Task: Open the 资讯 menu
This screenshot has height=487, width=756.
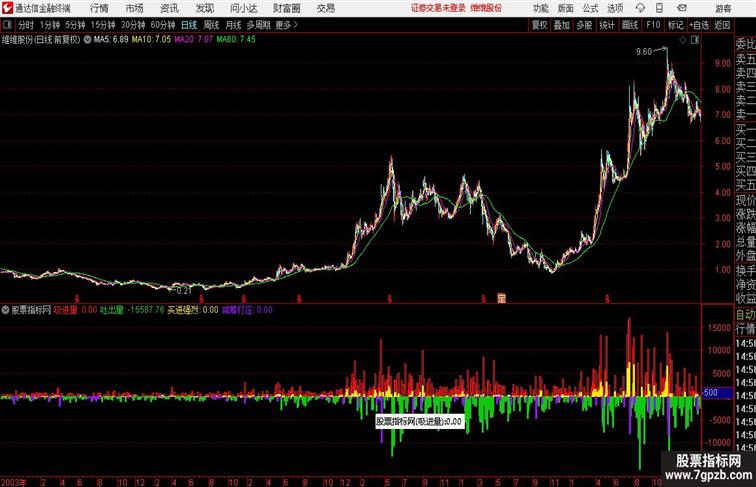Action: pos(169,8)
